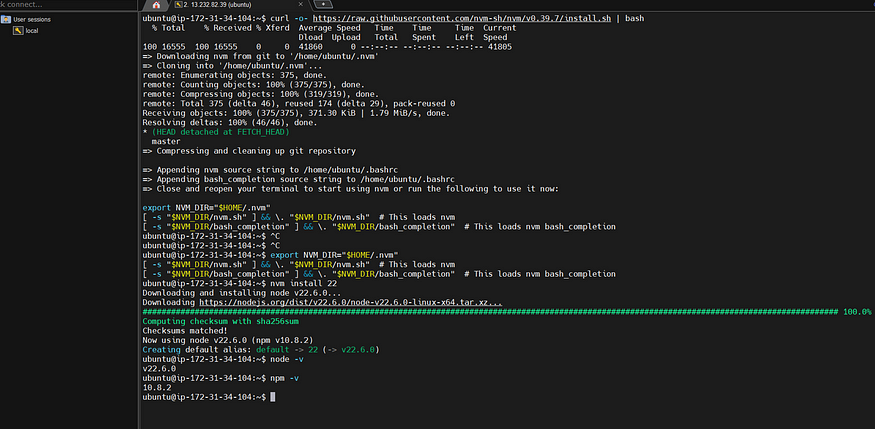Select the User sessions tree item label

tap(32, 20)
